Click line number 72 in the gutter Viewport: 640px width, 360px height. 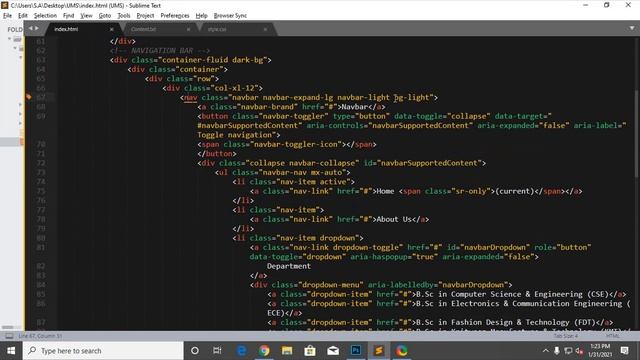(41, 163)
